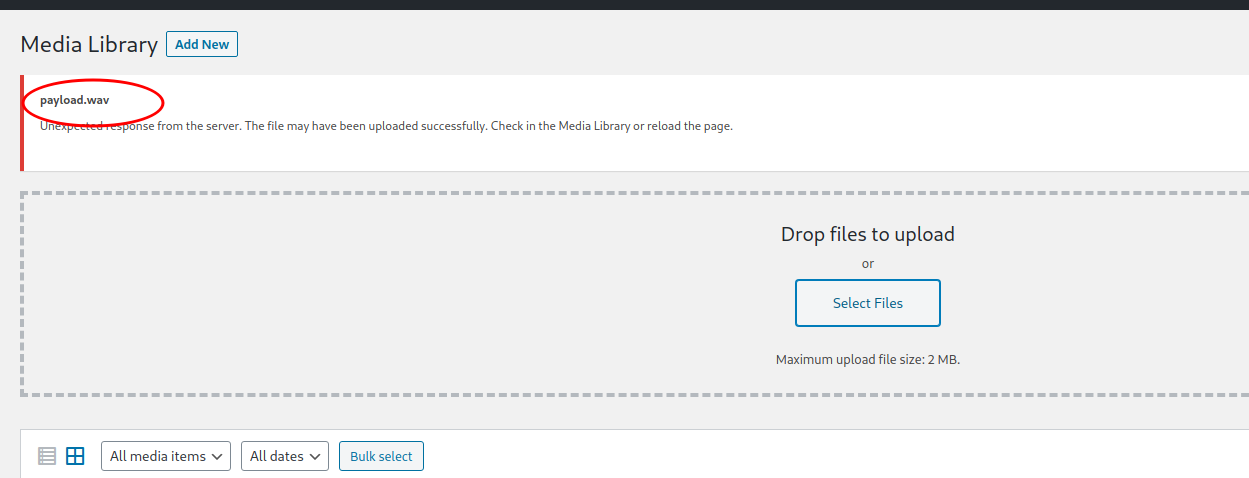Click the Media Library page heading
The width and height of the screenshot is (1249, 478).
[89, 44]
